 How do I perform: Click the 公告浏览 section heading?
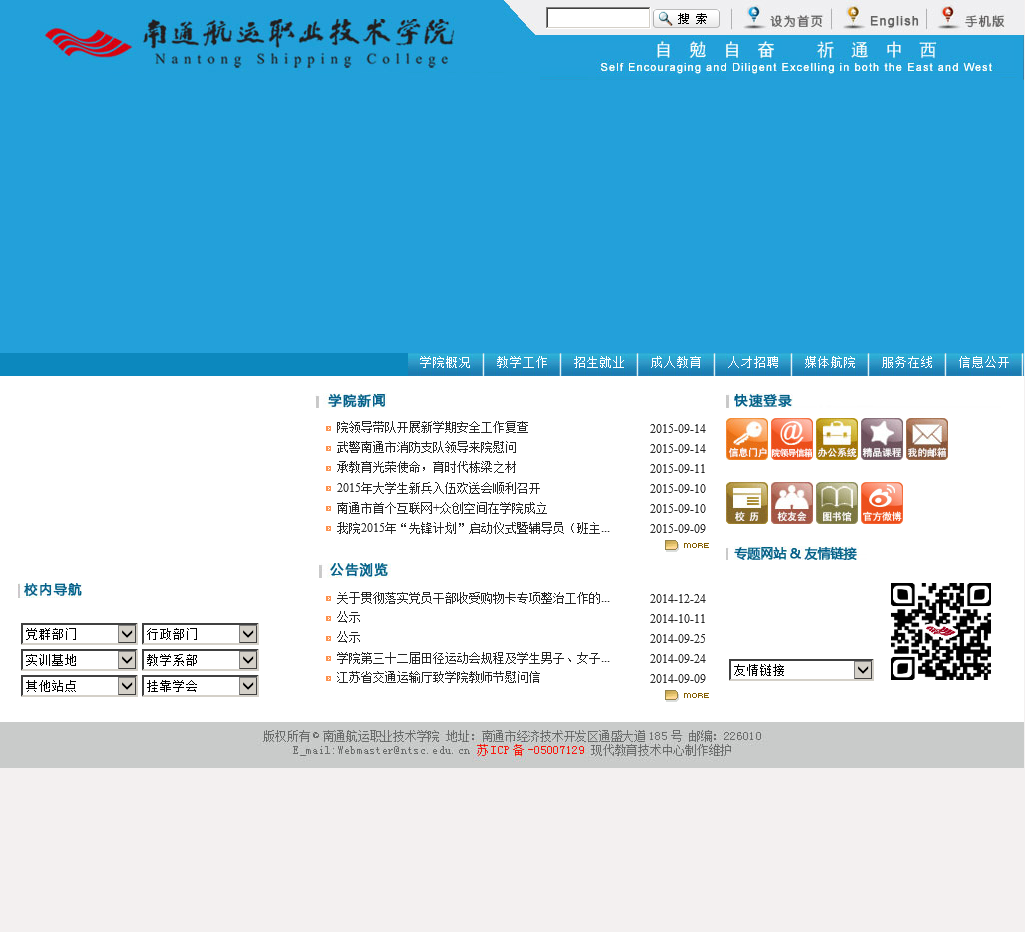click(359, 570)
